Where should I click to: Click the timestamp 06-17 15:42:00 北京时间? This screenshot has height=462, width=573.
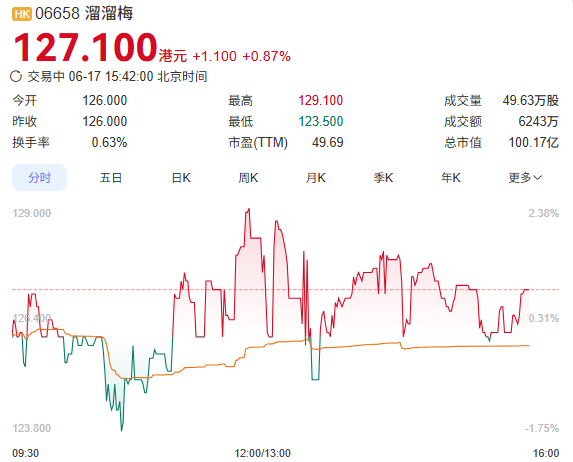point(138,76)
